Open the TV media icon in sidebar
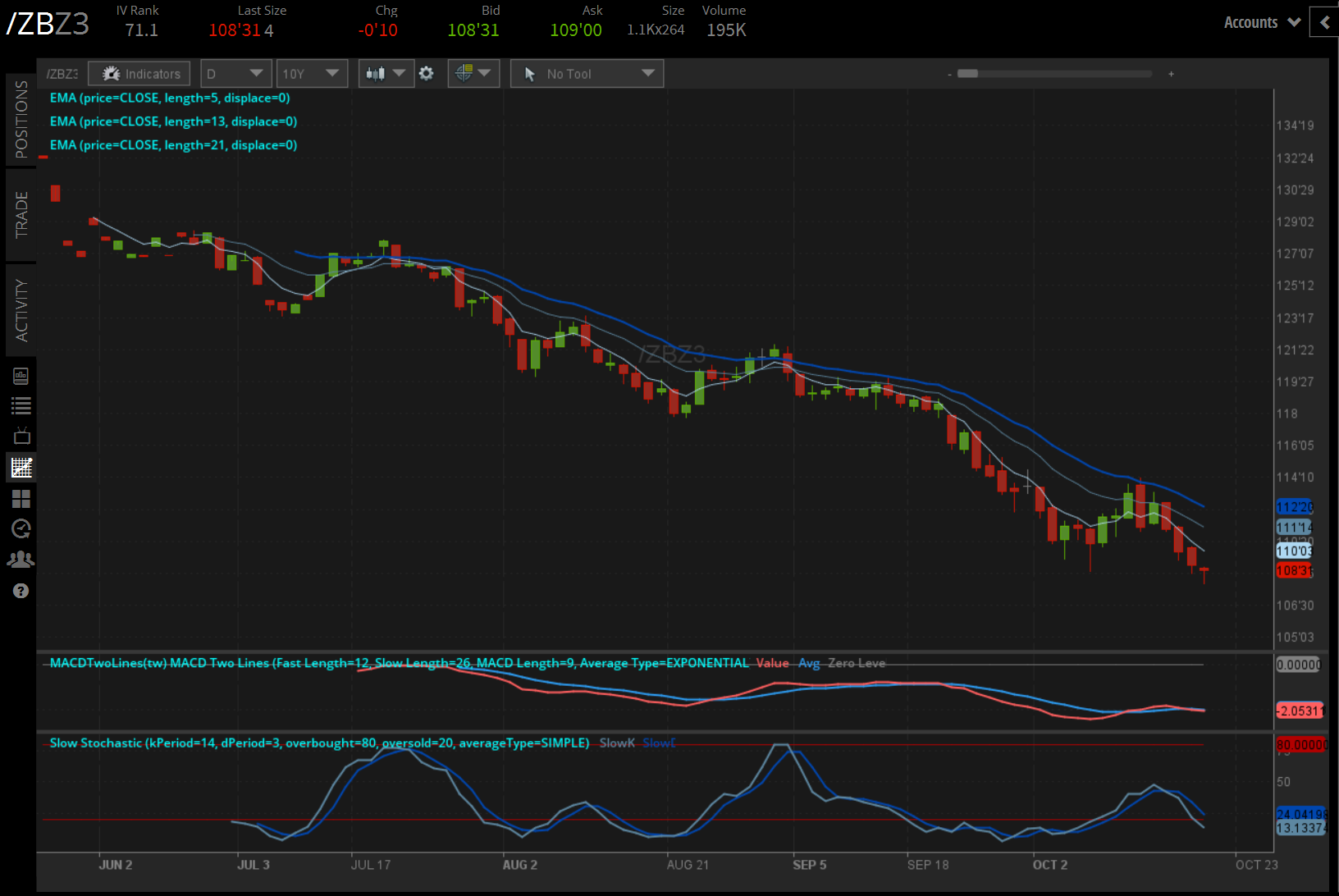Image resolution: width=1339 pixels, height=896 pixels. pos(21,437)
